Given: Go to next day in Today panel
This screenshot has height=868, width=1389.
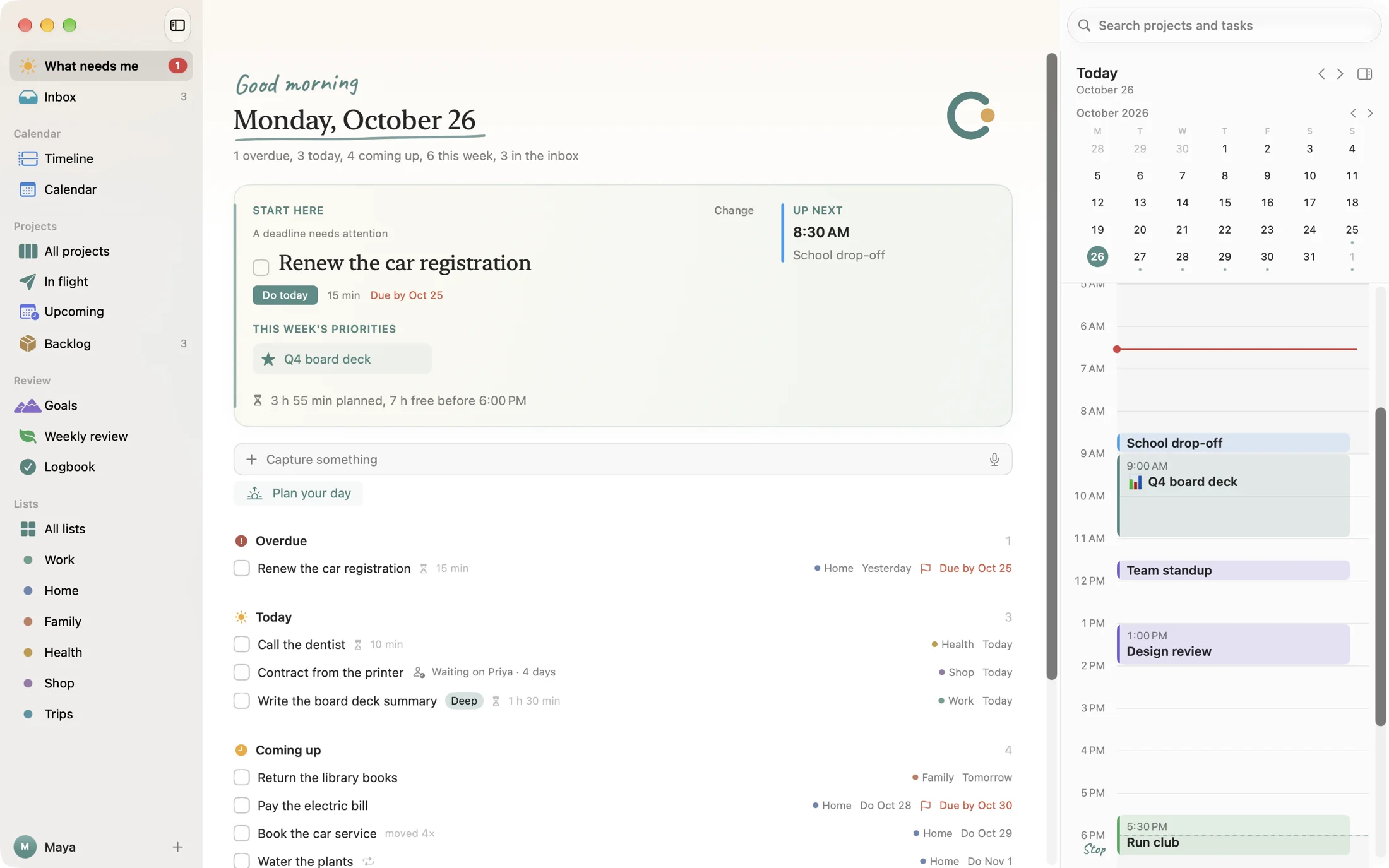Looking at the screenshot, I should [1340, 74].
